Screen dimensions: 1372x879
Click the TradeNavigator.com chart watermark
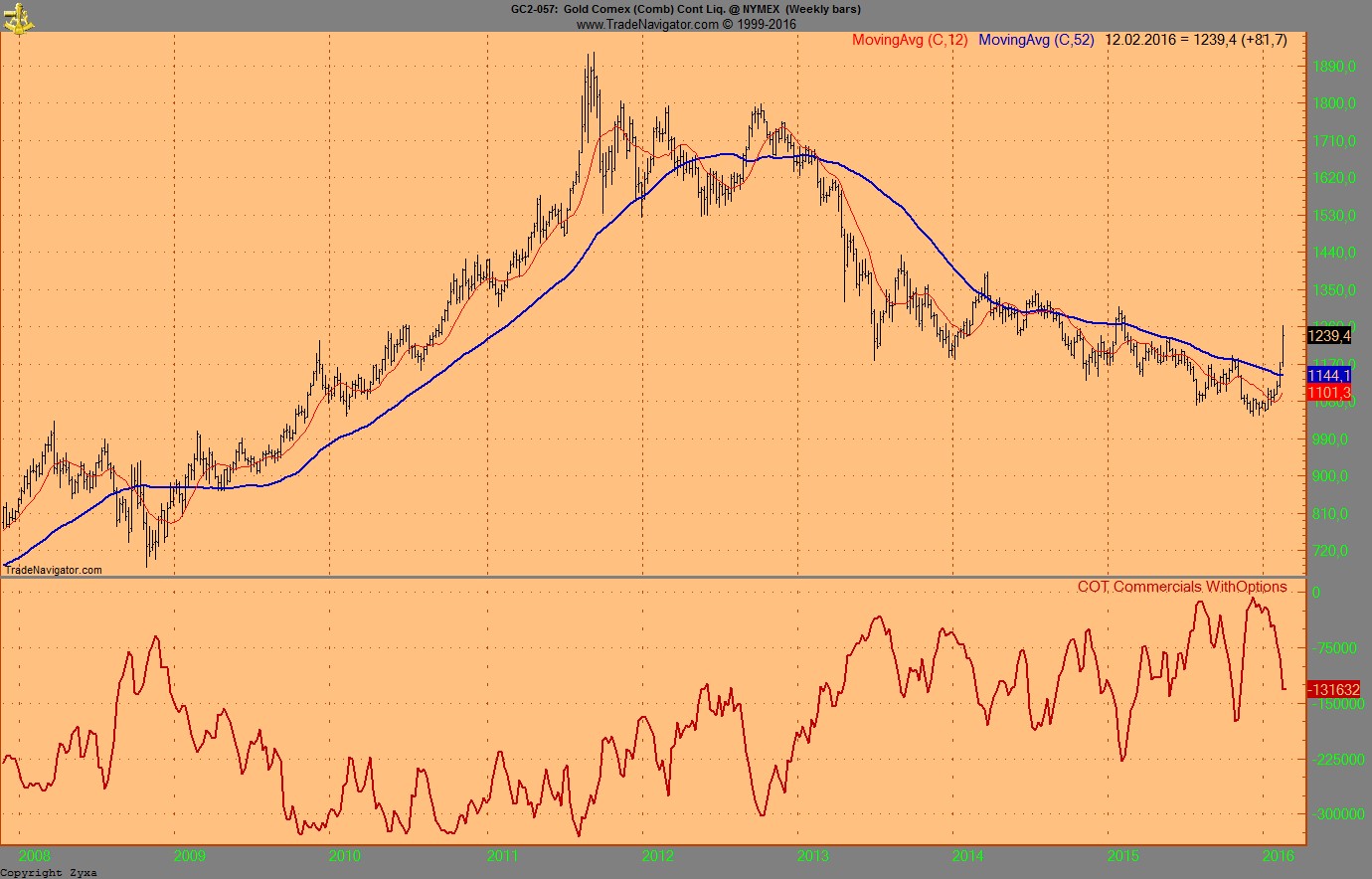52,570
